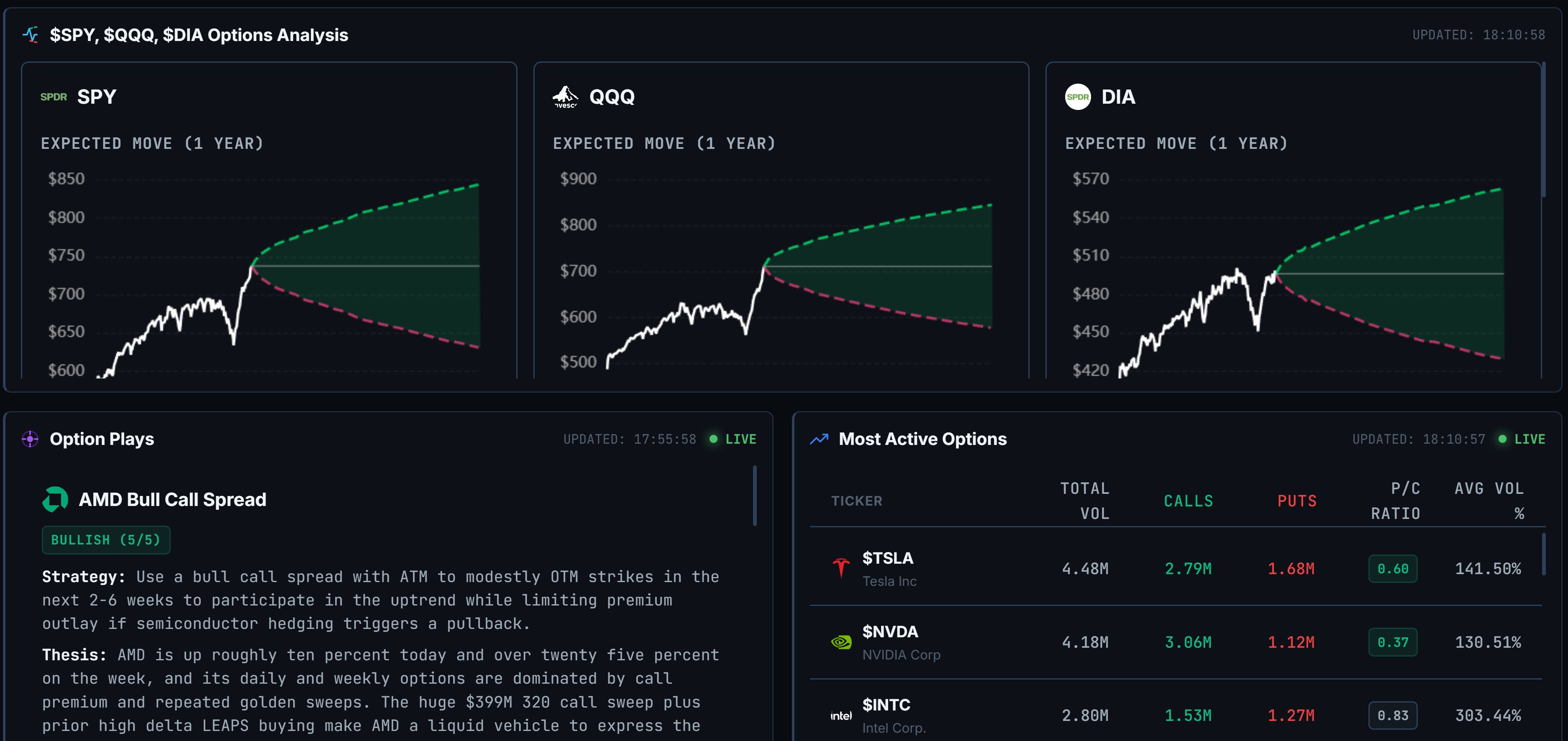Click the UPDATED: 18:10:58 timestamp
This screenshot has width=1568, height=741.
[1478, 35]
